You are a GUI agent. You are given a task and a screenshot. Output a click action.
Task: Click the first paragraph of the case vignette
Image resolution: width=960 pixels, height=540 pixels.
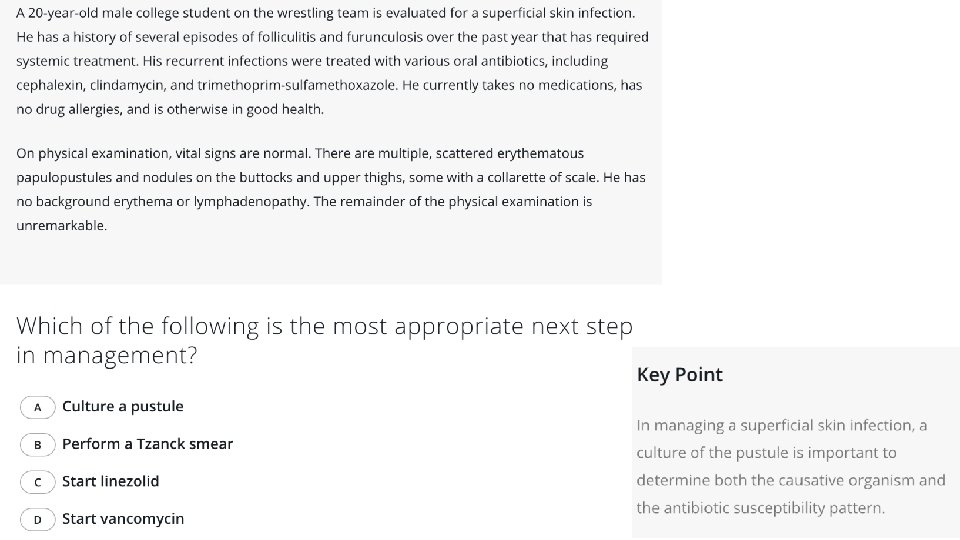click(330, 61)
